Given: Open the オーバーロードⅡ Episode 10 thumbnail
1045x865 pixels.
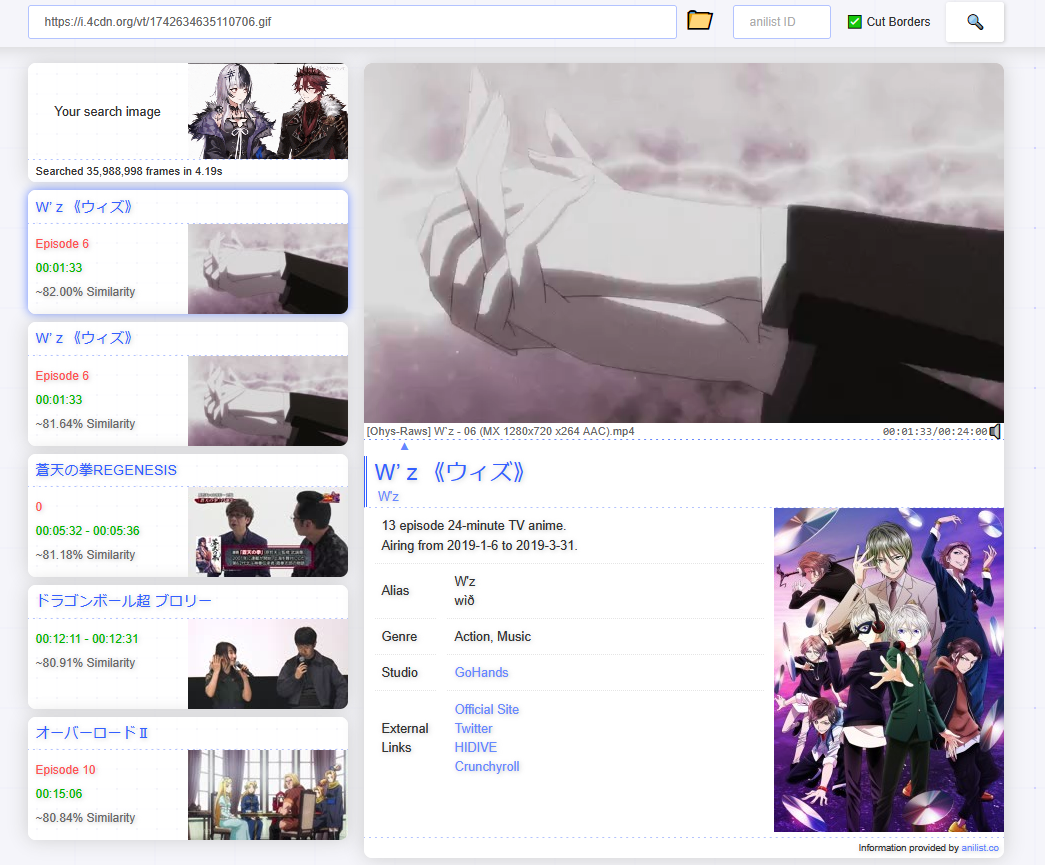Looking at the screenshot, I should (268, 794).
